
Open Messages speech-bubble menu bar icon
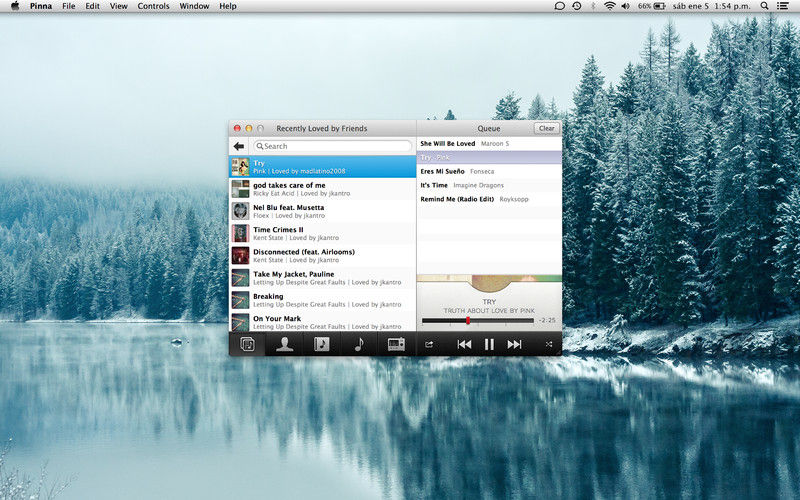(x=559, y=6)
